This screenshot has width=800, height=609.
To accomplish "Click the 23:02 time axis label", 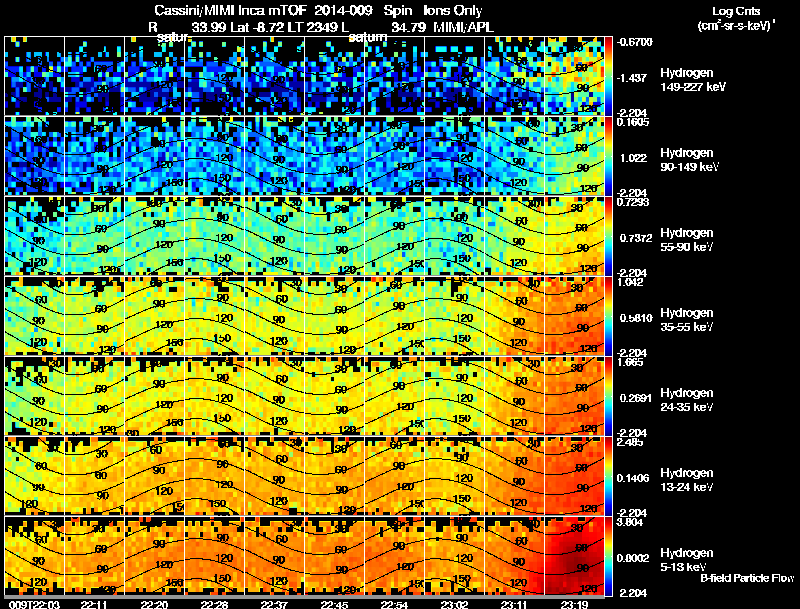I will (454, 605).
